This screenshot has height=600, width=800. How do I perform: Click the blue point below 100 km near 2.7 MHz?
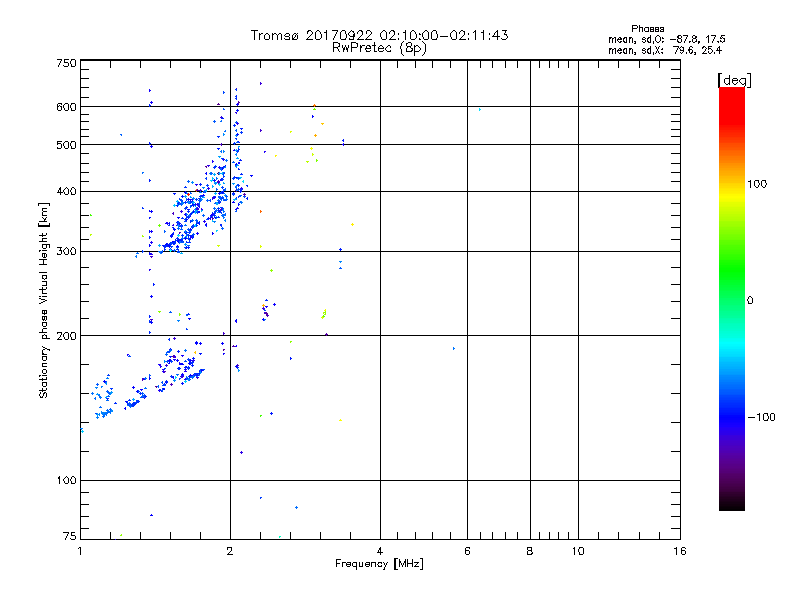[296, 507]
